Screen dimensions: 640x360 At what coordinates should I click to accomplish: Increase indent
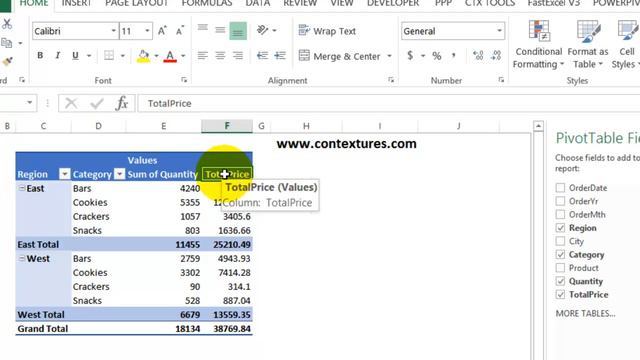click(x=280, y=55)
